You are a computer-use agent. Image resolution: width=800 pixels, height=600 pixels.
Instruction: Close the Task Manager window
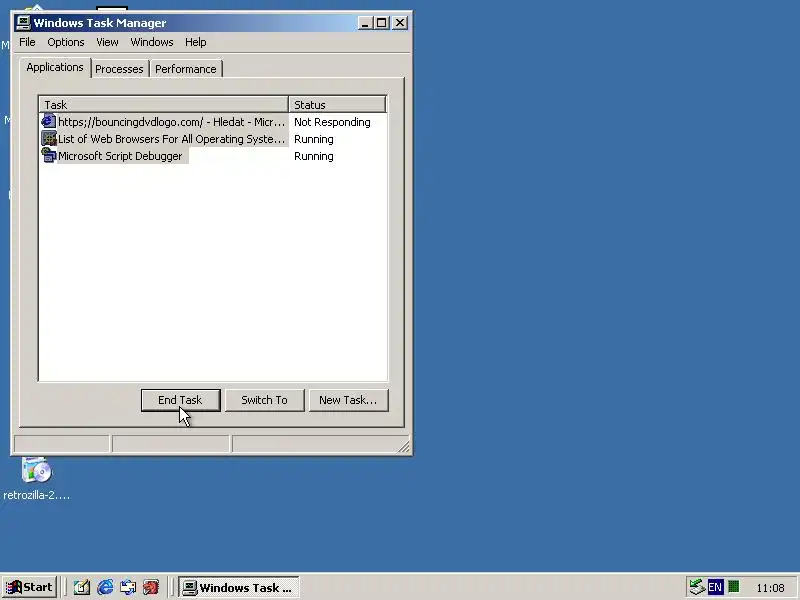click(401, 23)
